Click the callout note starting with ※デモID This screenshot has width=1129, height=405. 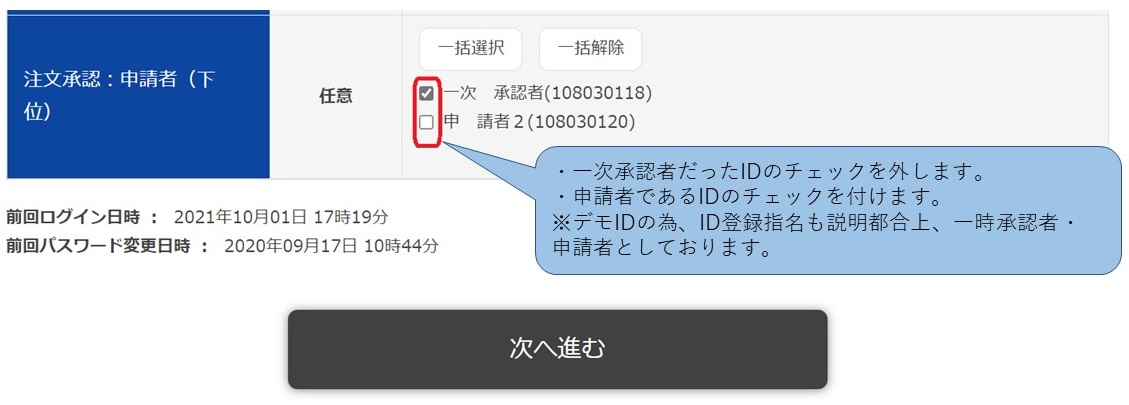tap(815, 221)
